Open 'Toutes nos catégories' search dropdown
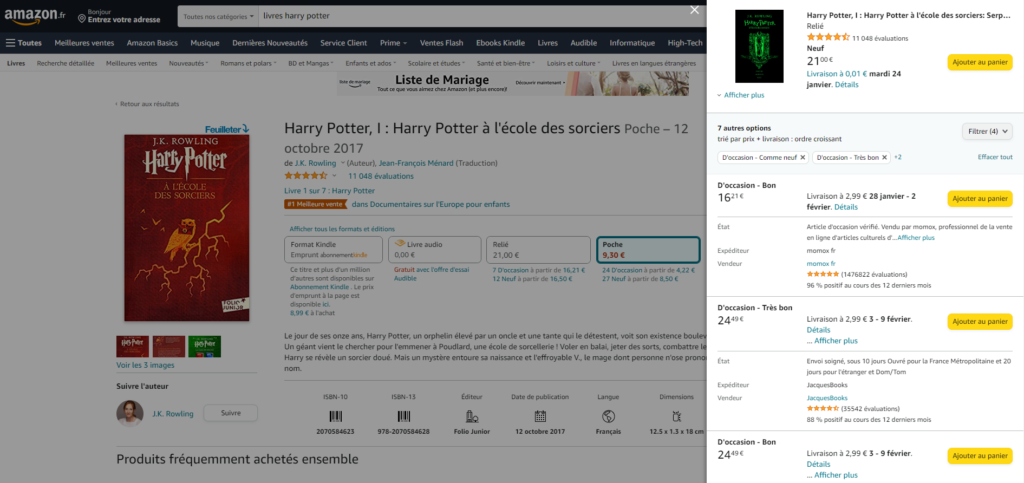Screen dimensions: 1024x483 (218, 16)
